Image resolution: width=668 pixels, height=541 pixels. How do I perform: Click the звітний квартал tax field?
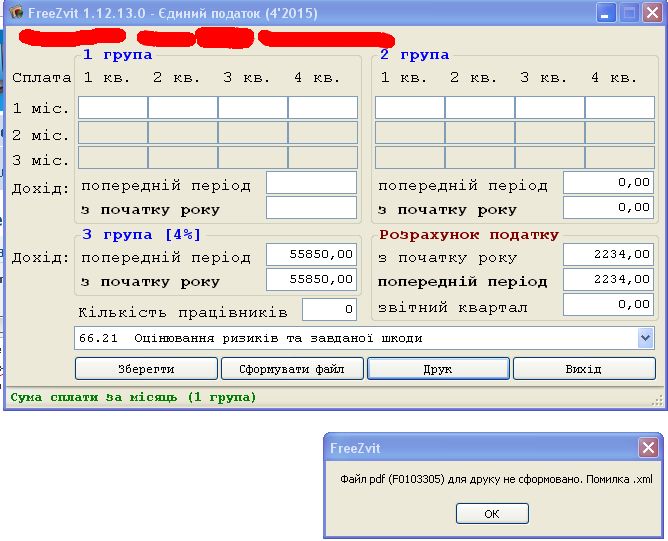(x=608, y=305)
